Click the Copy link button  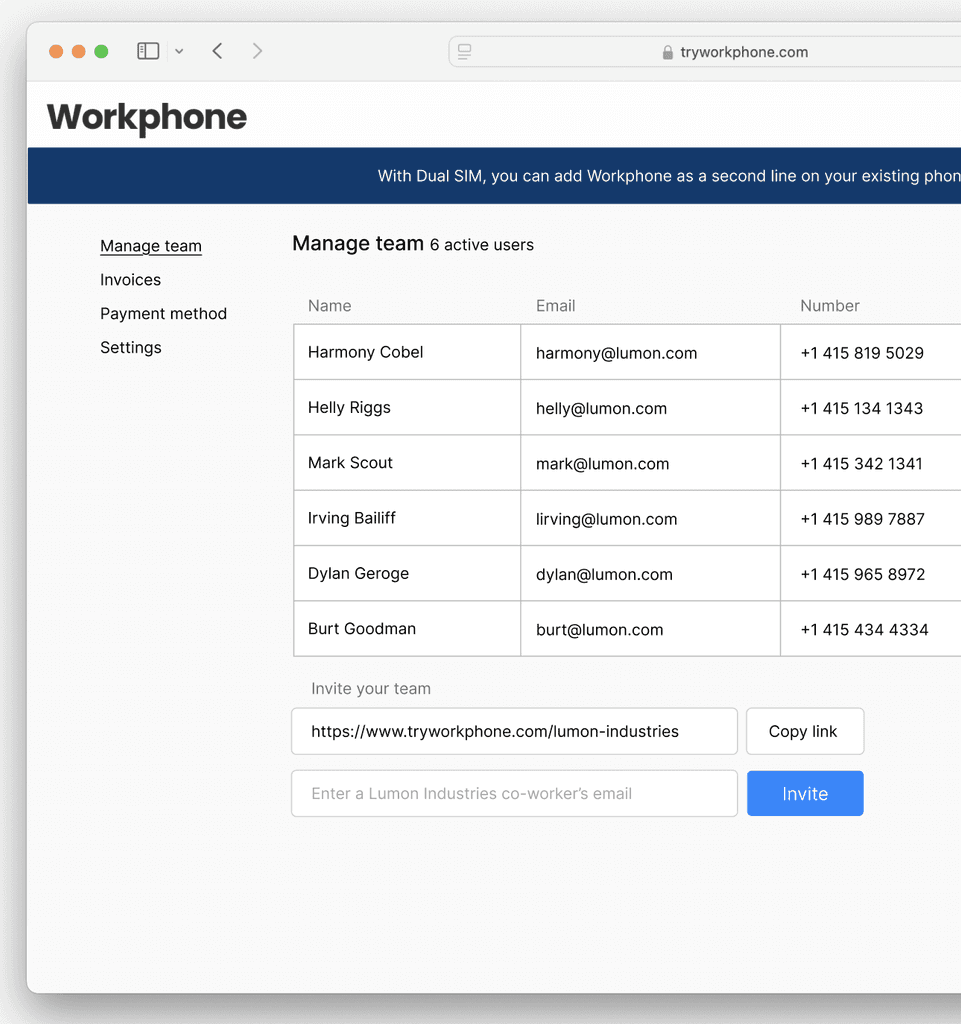[805, 731]
